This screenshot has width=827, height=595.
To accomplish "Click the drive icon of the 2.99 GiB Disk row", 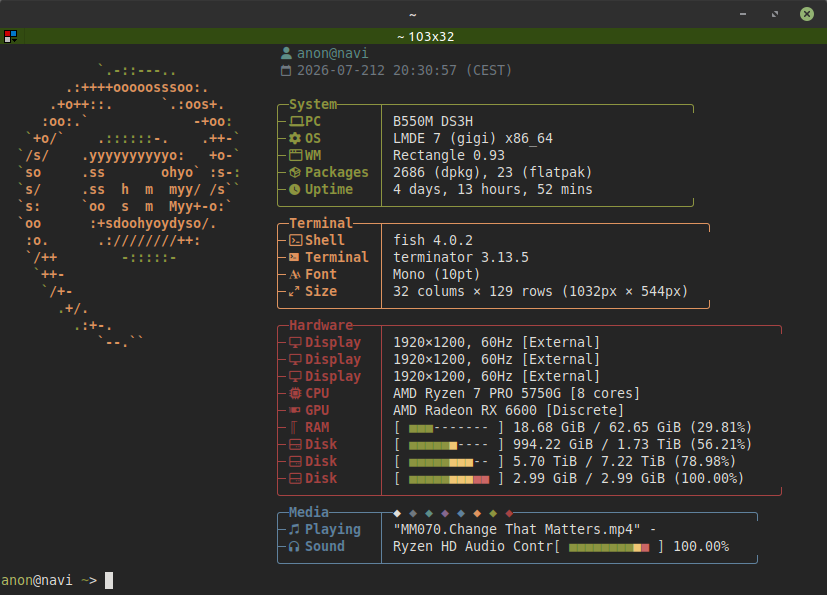I will click(295, 478).
